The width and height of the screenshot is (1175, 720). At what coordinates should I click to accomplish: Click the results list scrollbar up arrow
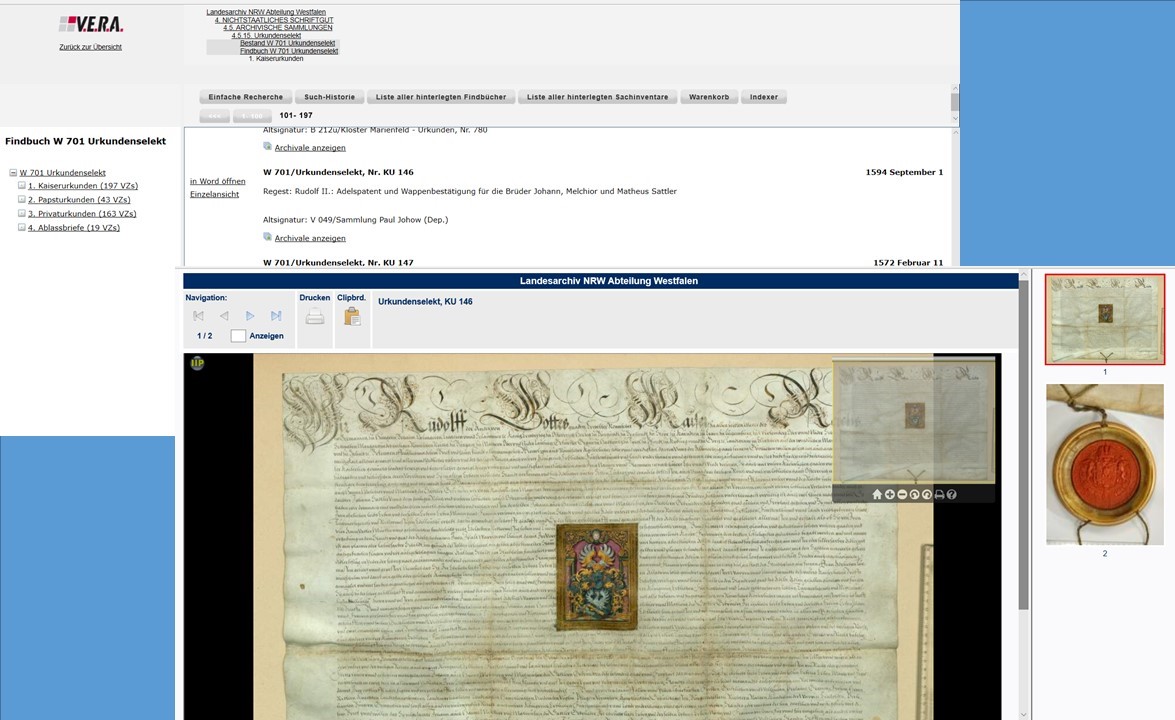pyautogui.click(x=955, y=133)
